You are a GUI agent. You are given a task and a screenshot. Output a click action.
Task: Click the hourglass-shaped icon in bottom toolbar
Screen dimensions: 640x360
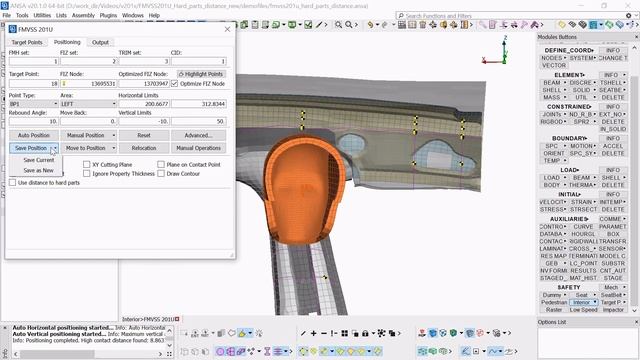(x=267, y=351)
